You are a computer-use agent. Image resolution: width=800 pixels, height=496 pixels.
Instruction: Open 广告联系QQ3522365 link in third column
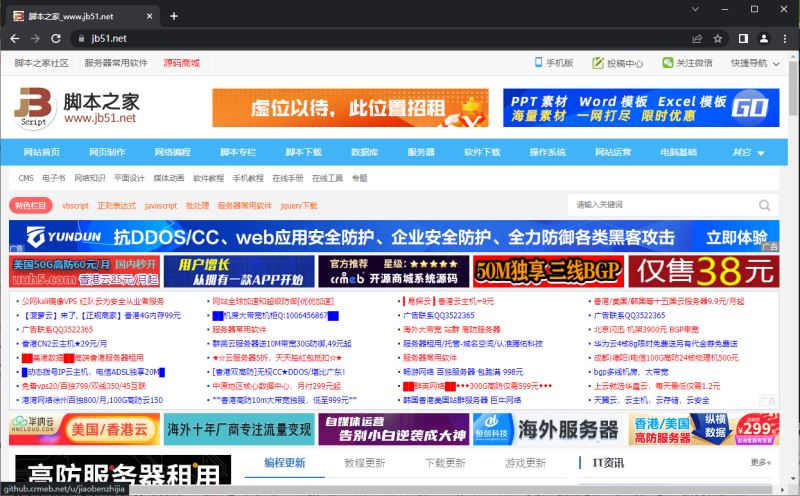[x=439, y=315]
